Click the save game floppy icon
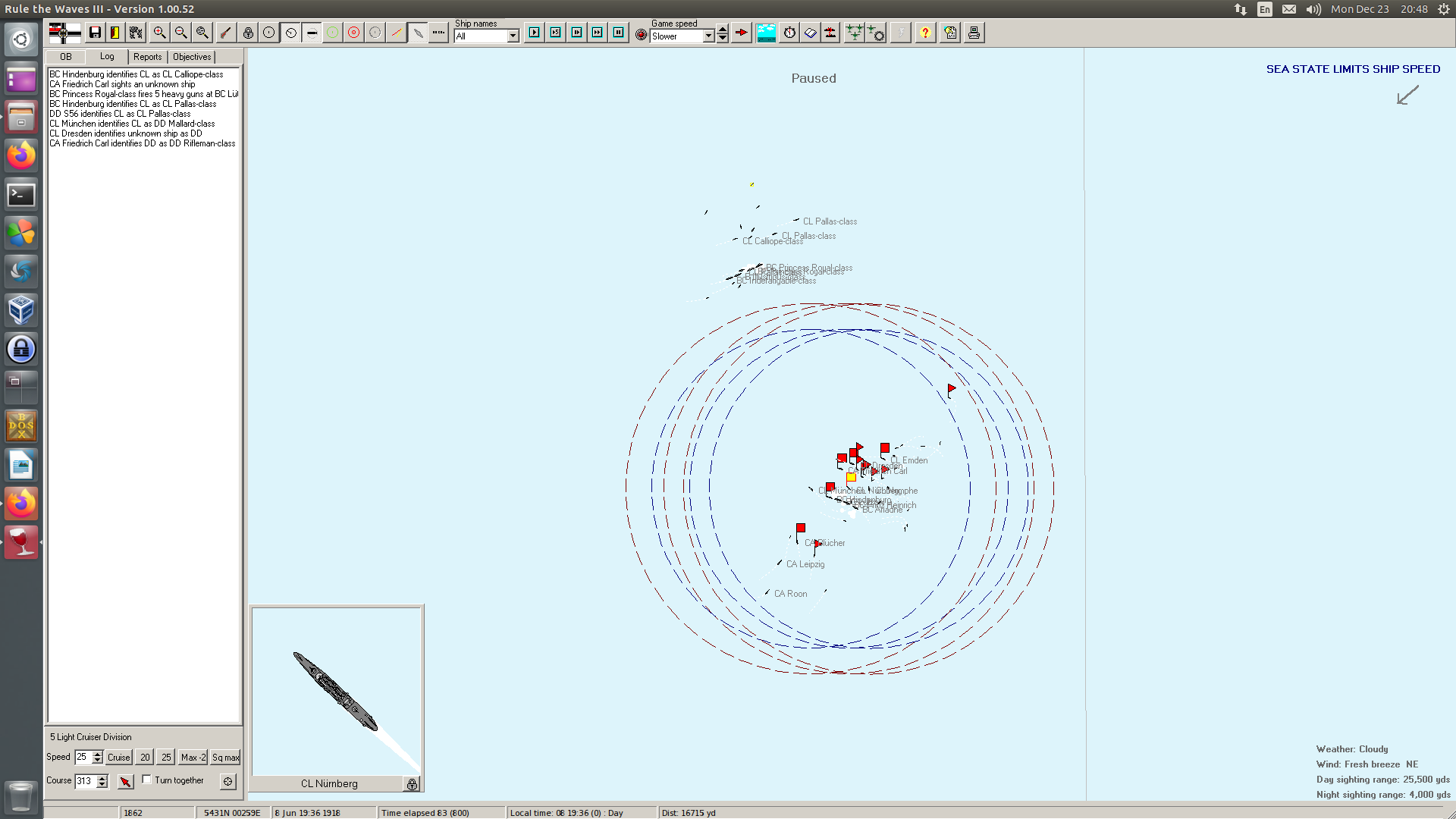The width and height of the screenshot is (1456, 819). coord(95,33)
